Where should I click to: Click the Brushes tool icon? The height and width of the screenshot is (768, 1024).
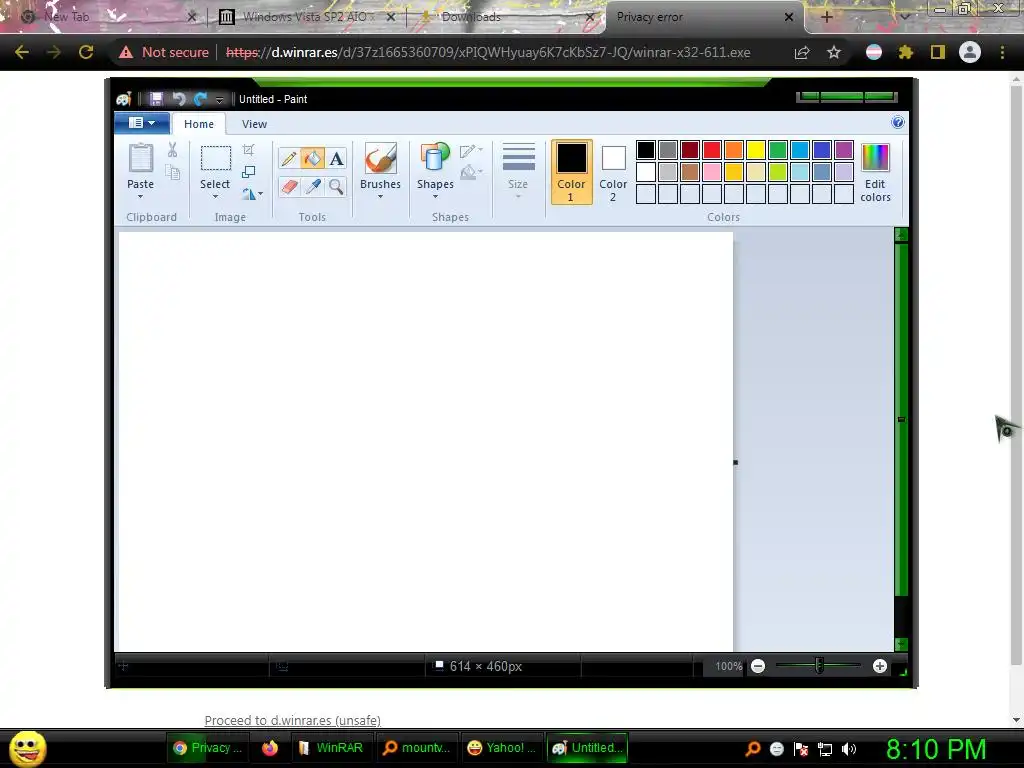(380, 157)
